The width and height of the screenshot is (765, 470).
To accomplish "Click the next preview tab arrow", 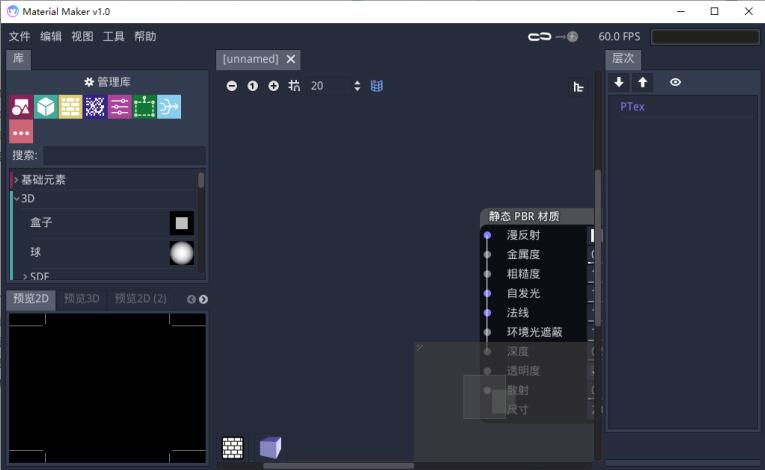I will click(x=203, y=299).
